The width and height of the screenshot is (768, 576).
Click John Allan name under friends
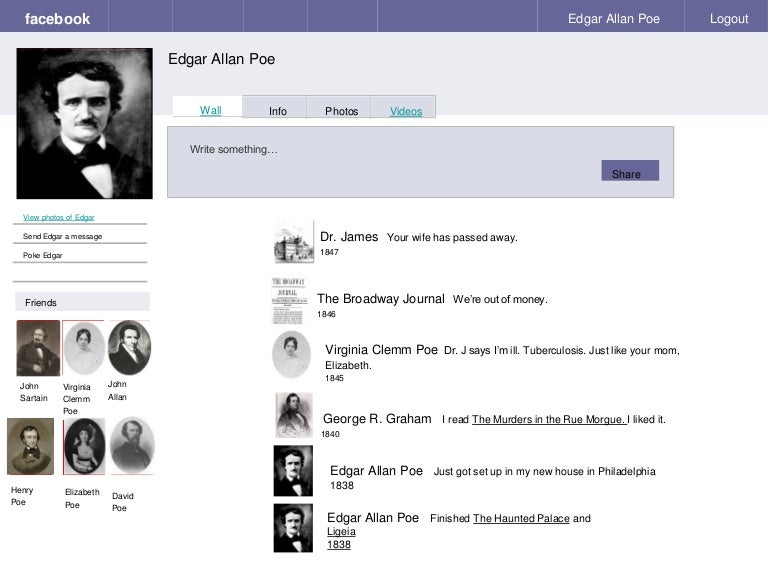tap(117, 390)
